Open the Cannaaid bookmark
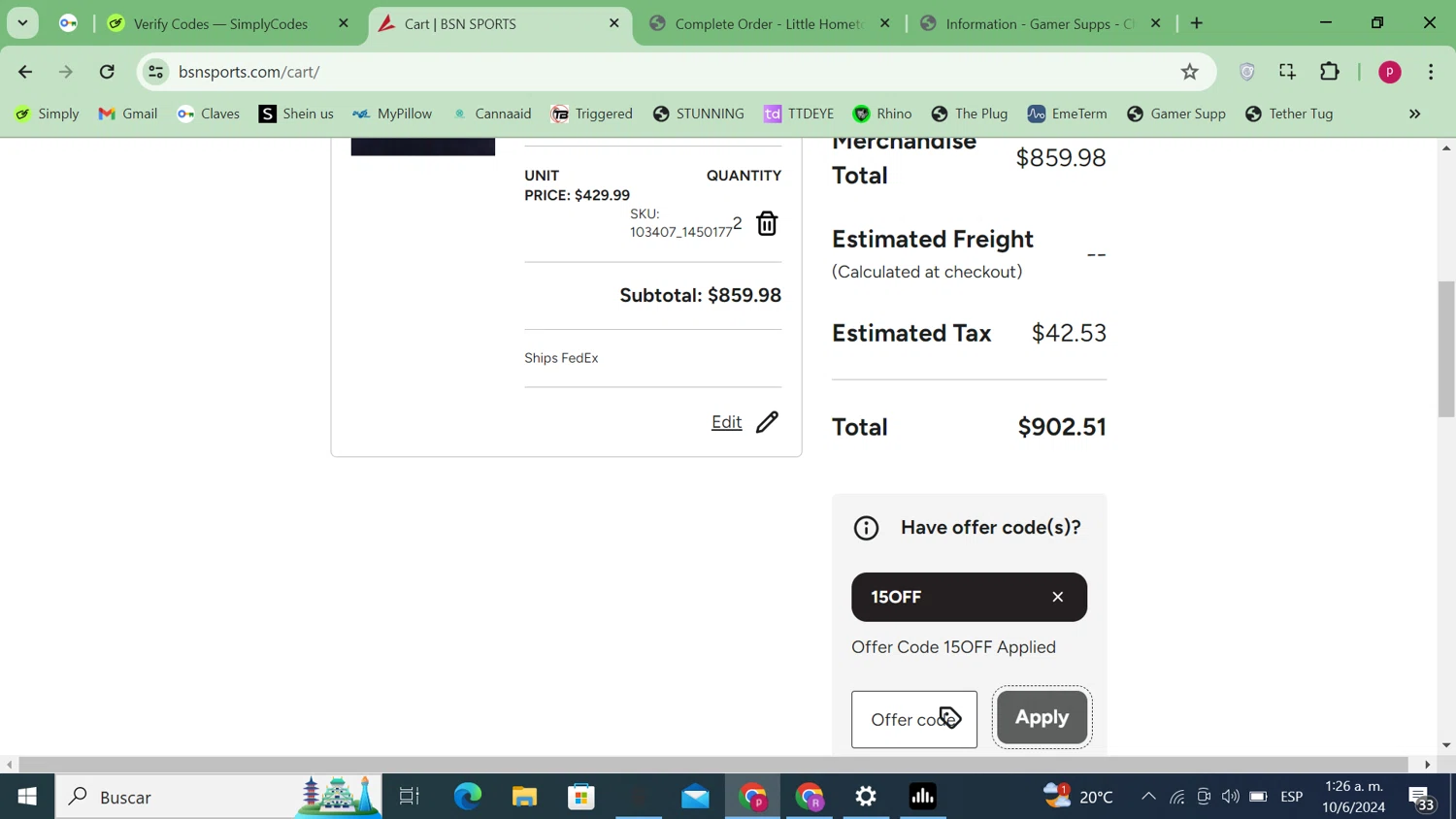Image resolution: width=1456 pixels, height=819 pixels. tap(492, 114)
